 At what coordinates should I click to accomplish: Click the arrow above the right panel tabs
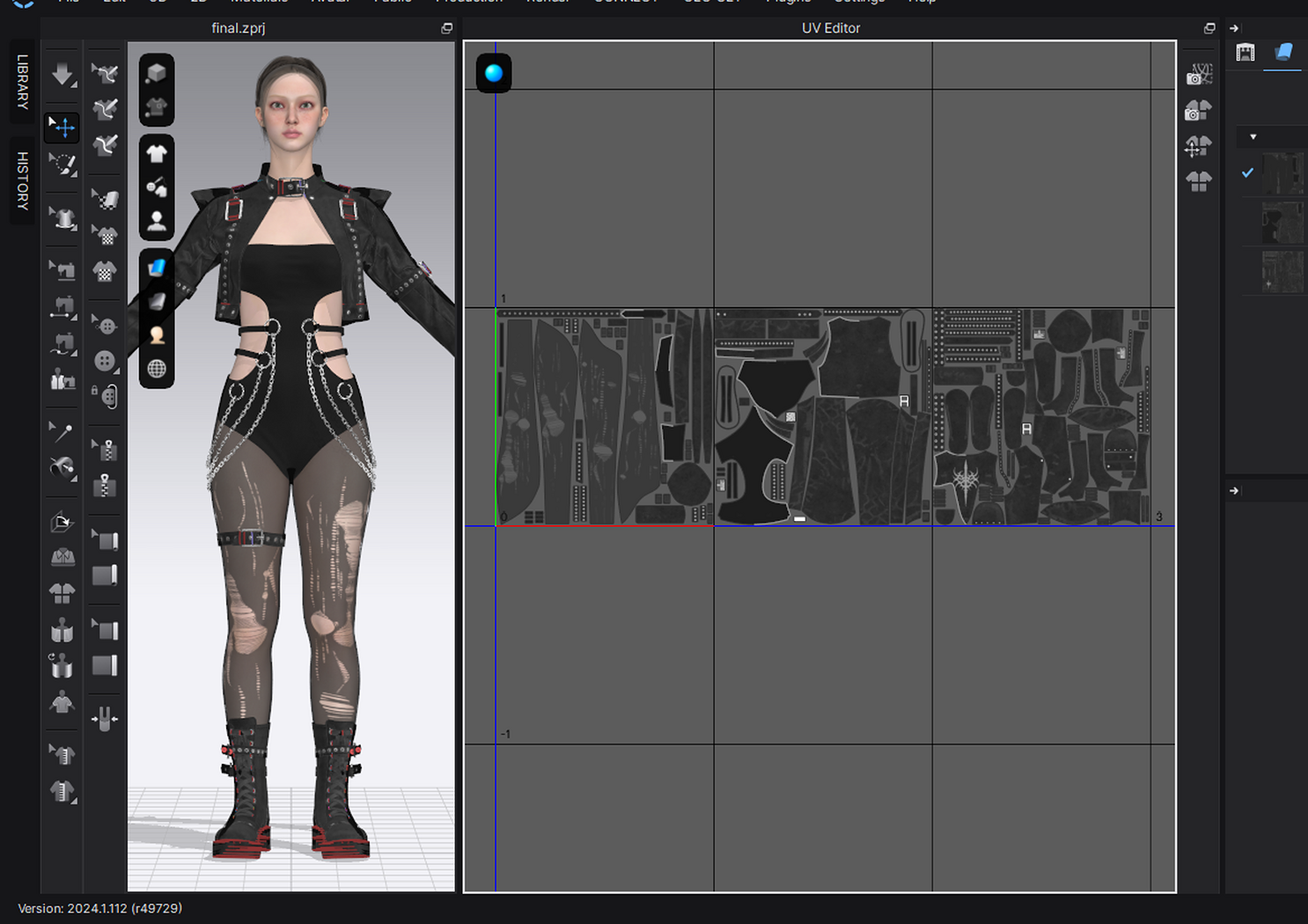pyautogui.click(x=1234, y=28)
